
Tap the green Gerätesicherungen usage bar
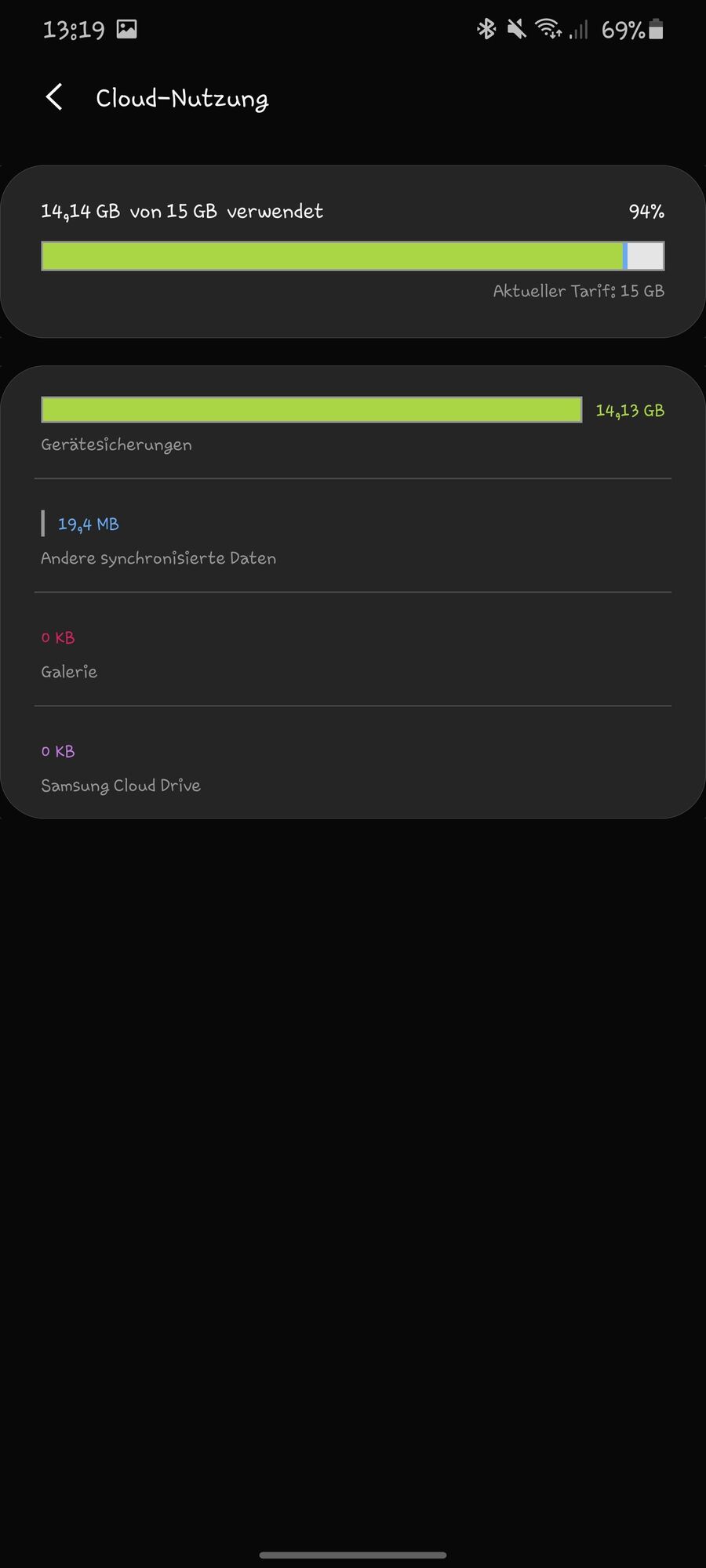click(x=311, y=410)
